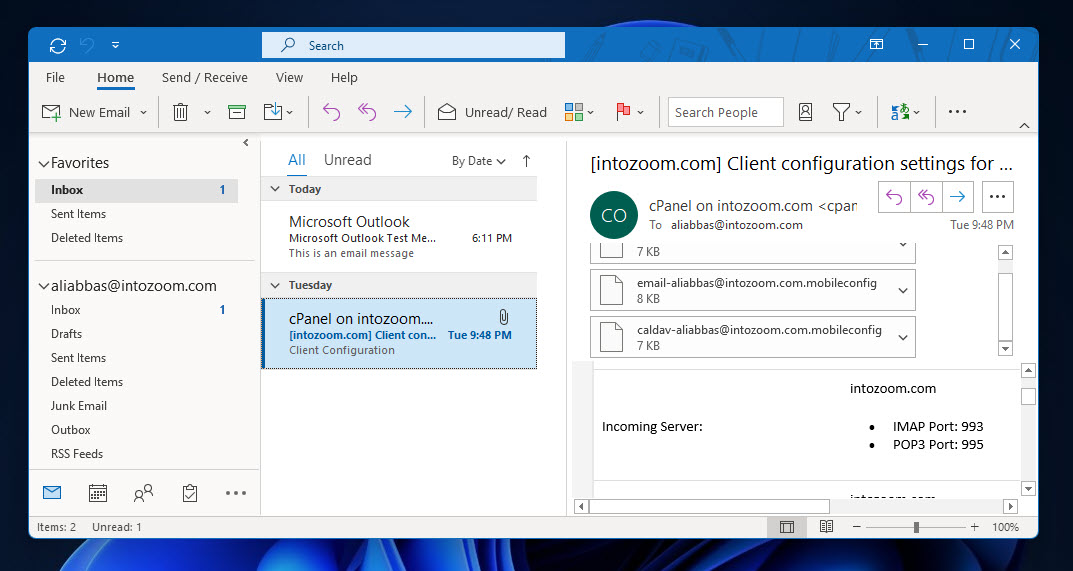The width and height of the screenshot is (1073, 571).
Task: Open the Address Book icon
Action: 805,112
